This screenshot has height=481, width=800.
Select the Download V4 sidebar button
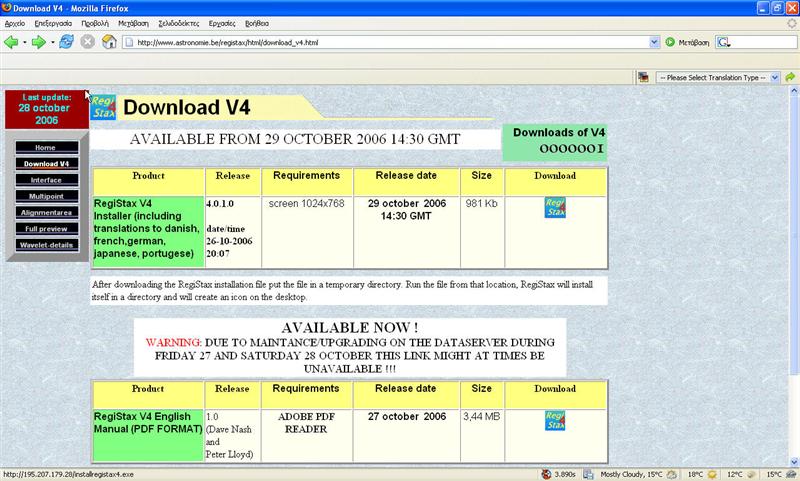pyautogui.click(x=46, y=164)
